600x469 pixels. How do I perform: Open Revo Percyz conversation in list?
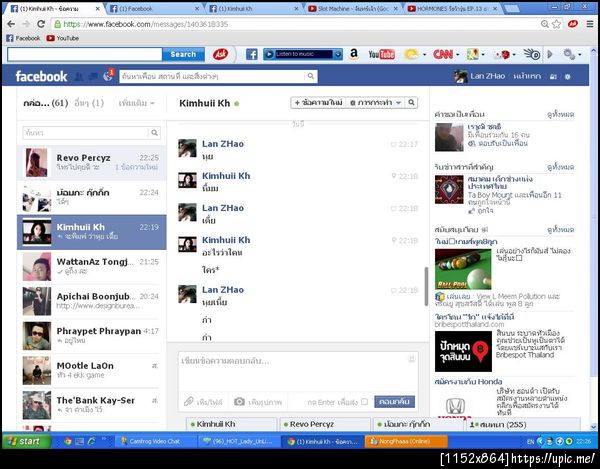[92, 163]
